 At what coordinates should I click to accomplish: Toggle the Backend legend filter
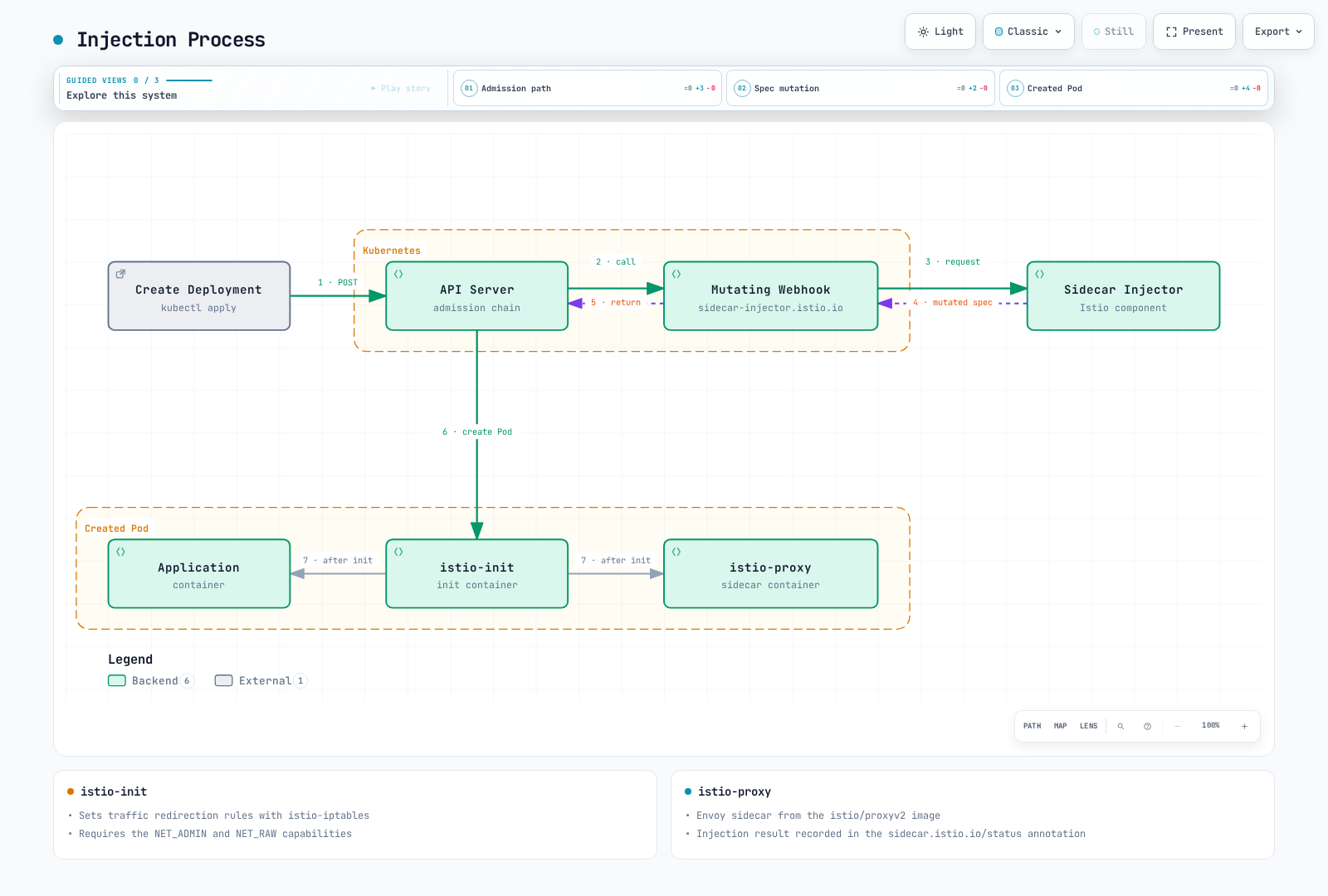click(x=151, y=681)
